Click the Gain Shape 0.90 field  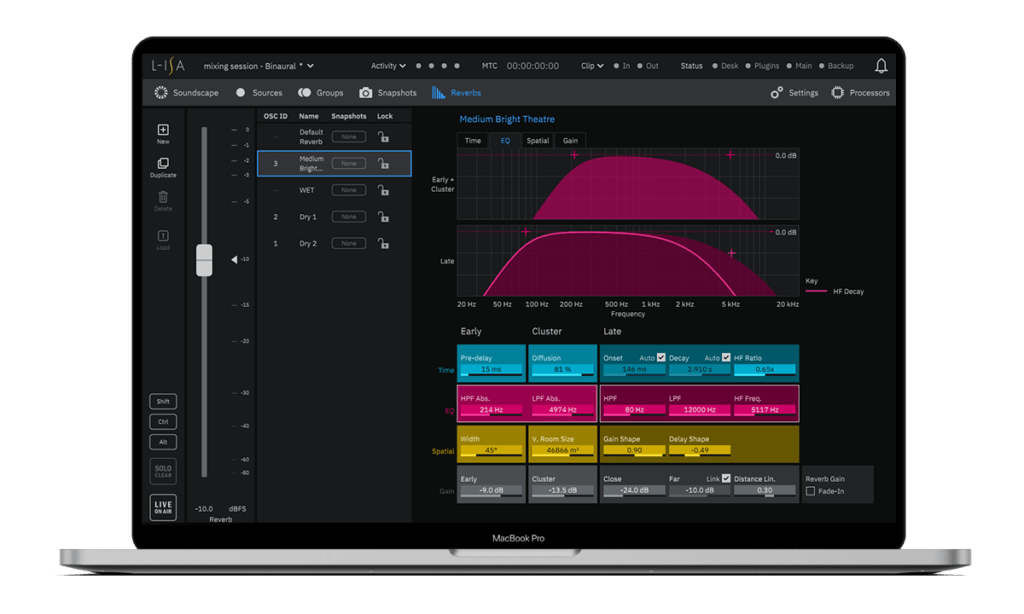point(634,451)
